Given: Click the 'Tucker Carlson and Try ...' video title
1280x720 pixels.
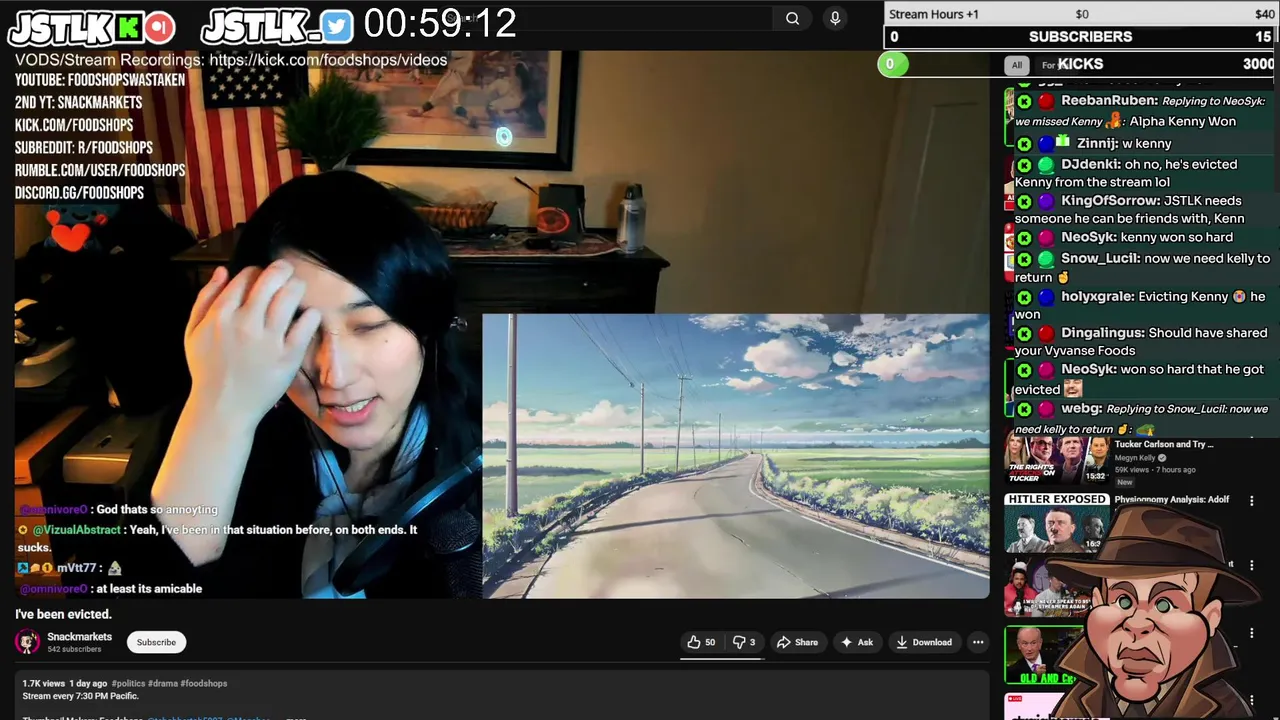Looking at the screenshot, I should (x=1164, y=444).
